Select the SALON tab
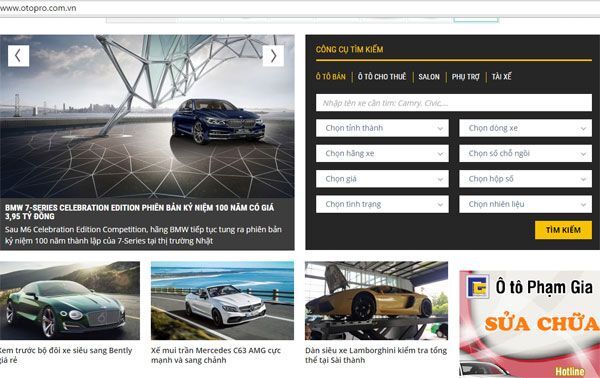The image size is (600, 378). point(429,77)
